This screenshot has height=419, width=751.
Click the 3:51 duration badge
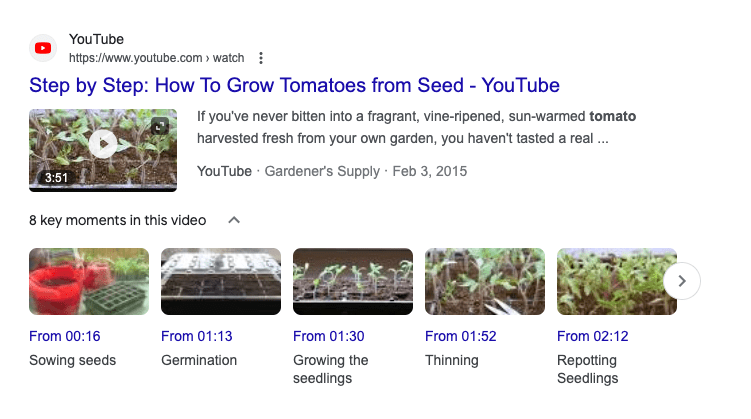click(x=56, y=178)
